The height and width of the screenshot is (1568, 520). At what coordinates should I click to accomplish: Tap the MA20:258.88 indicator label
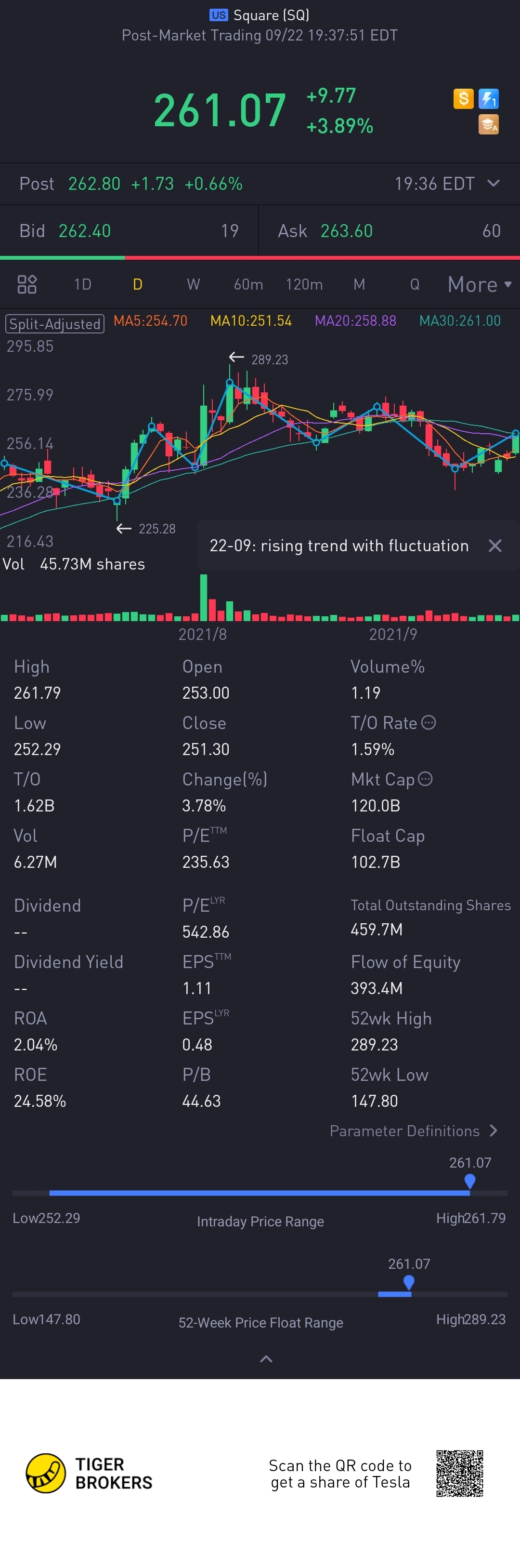[x=355, y=321]
